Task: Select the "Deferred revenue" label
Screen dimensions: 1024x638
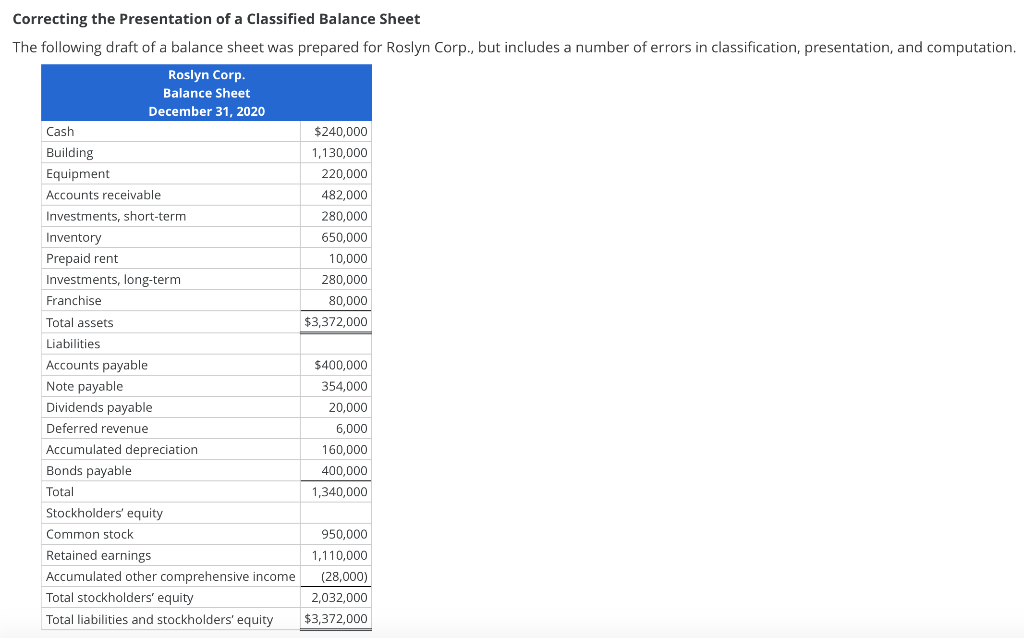Action: tap(97, 428)
